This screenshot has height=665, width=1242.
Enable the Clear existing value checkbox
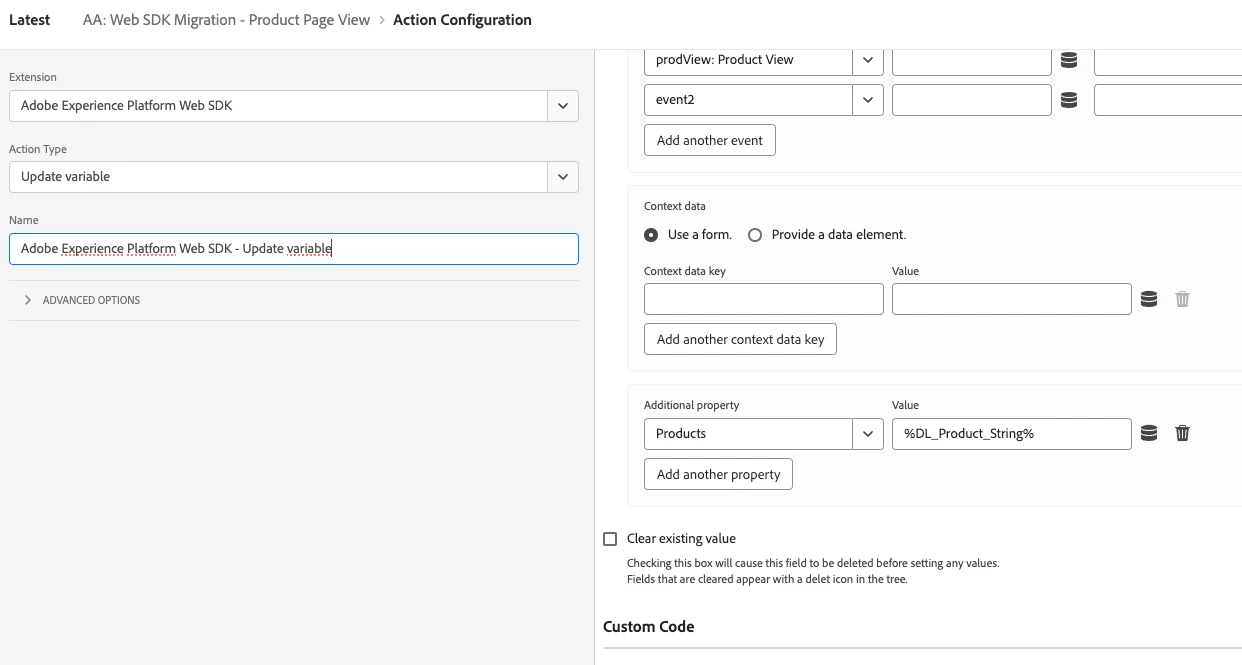coord(610,539)
